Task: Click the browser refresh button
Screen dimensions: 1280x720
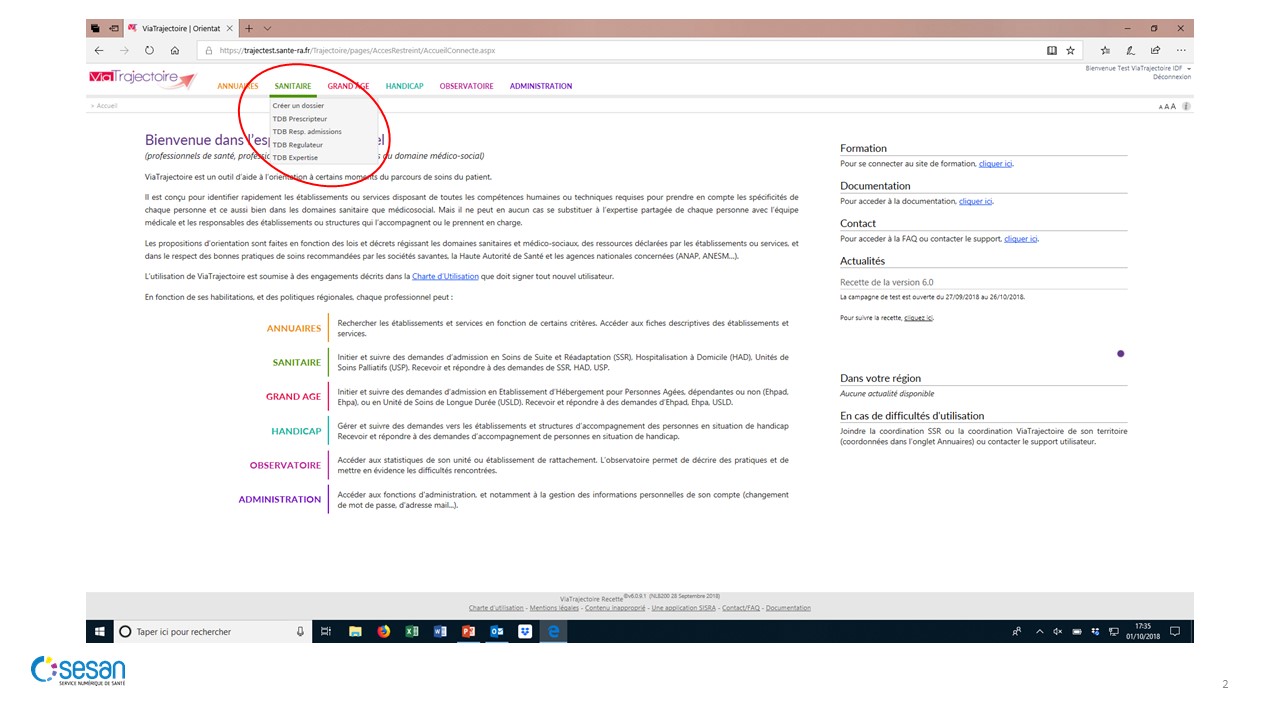Action: 149,50
